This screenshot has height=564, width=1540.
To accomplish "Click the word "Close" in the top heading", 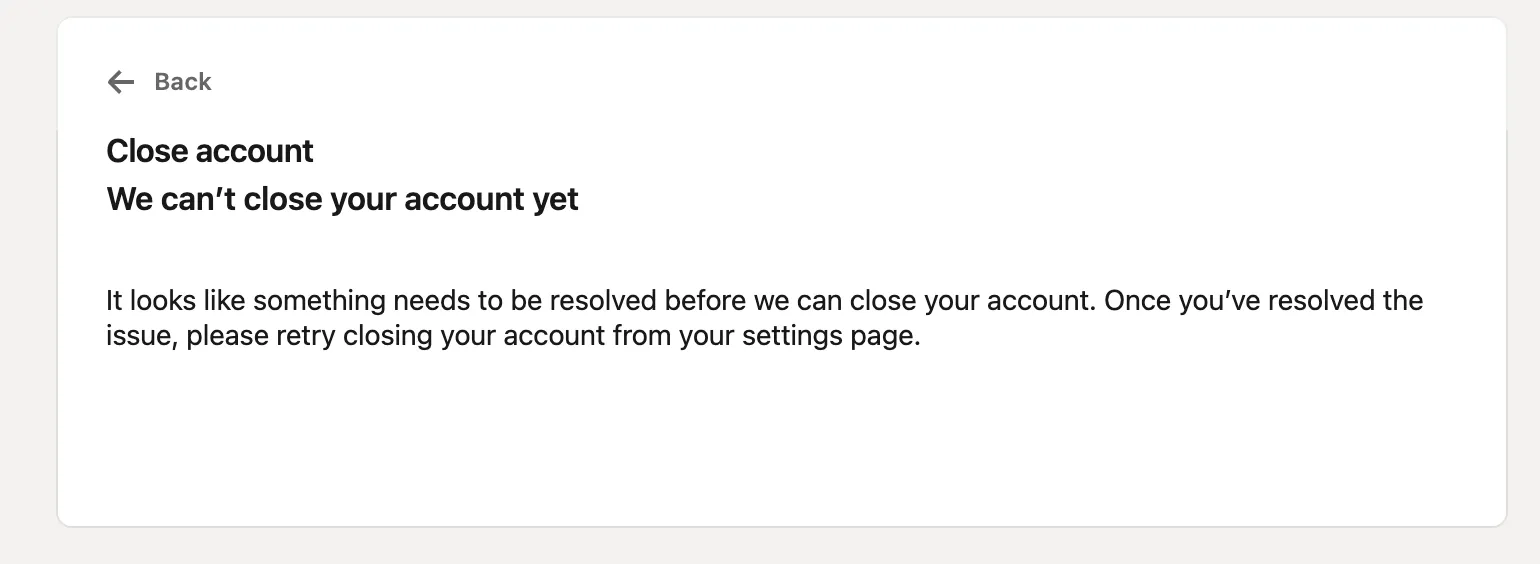I will point(148,151).
